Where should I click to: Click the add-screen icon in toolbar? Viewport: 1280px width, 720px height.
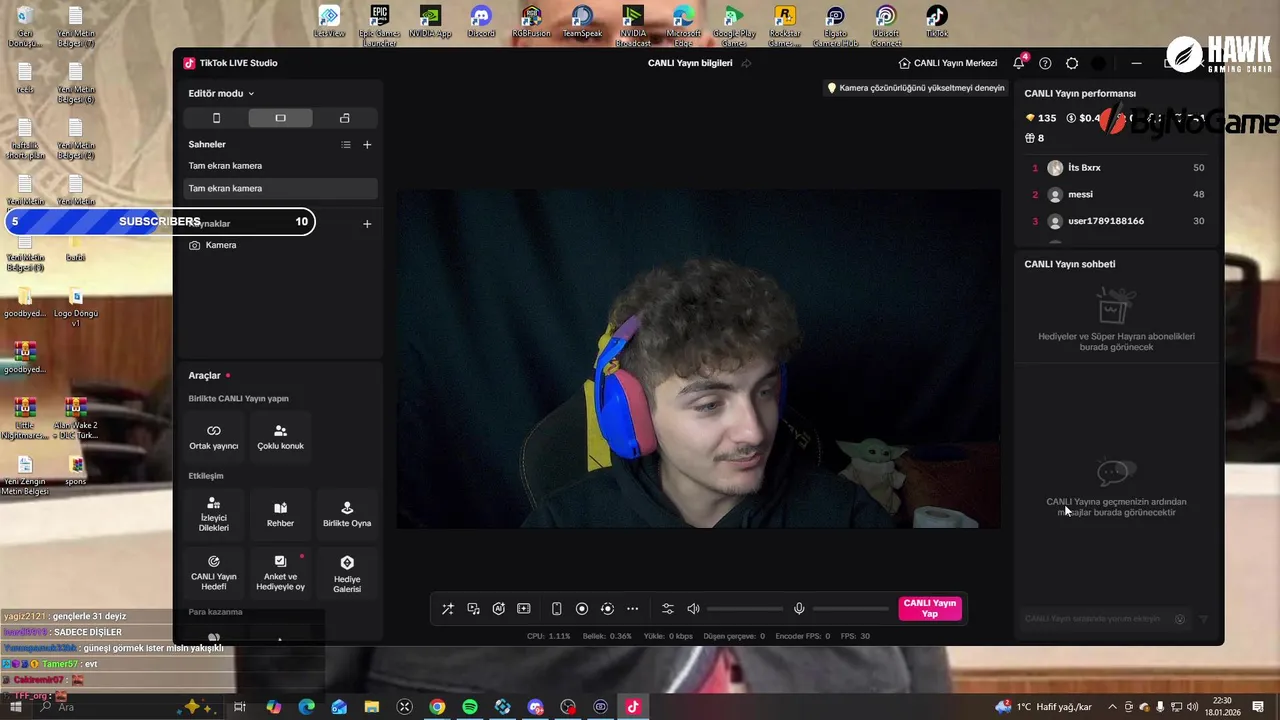pos(523,609)
